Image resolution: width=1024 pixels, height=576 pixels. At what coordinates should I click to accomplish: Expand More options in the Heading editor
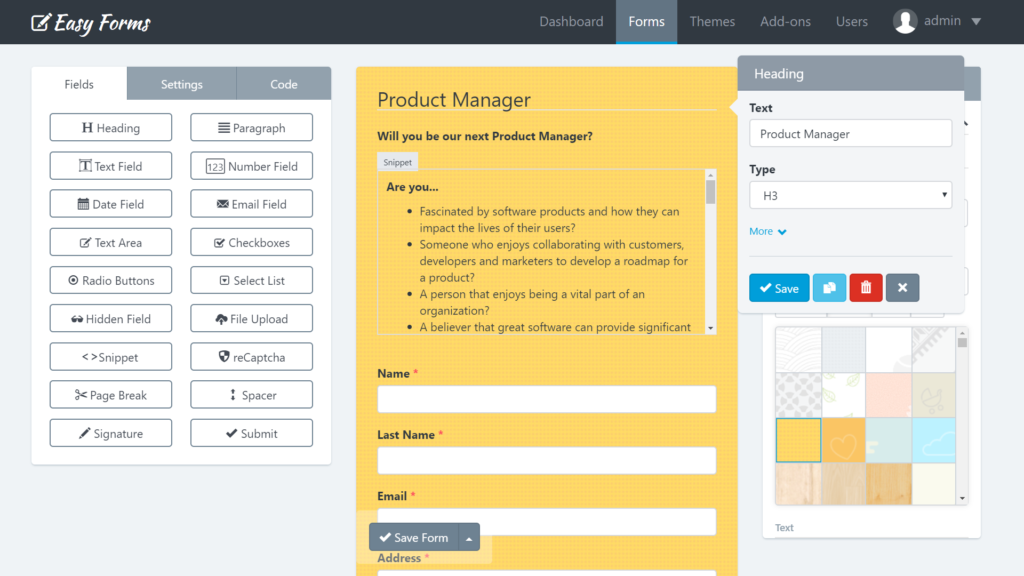click(x=767, y=230)
